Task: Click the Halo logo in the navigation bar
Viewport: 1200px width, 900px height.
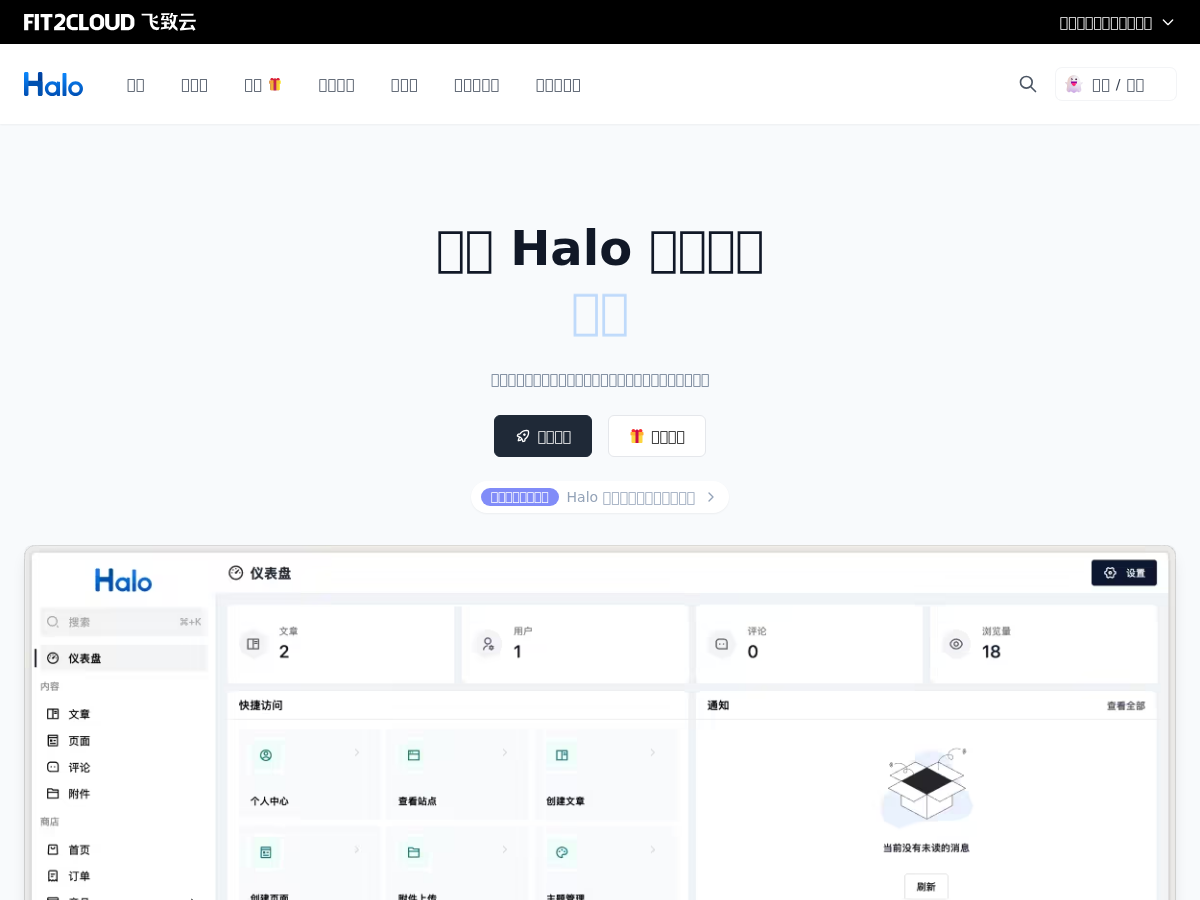Action: pos(53,84)
